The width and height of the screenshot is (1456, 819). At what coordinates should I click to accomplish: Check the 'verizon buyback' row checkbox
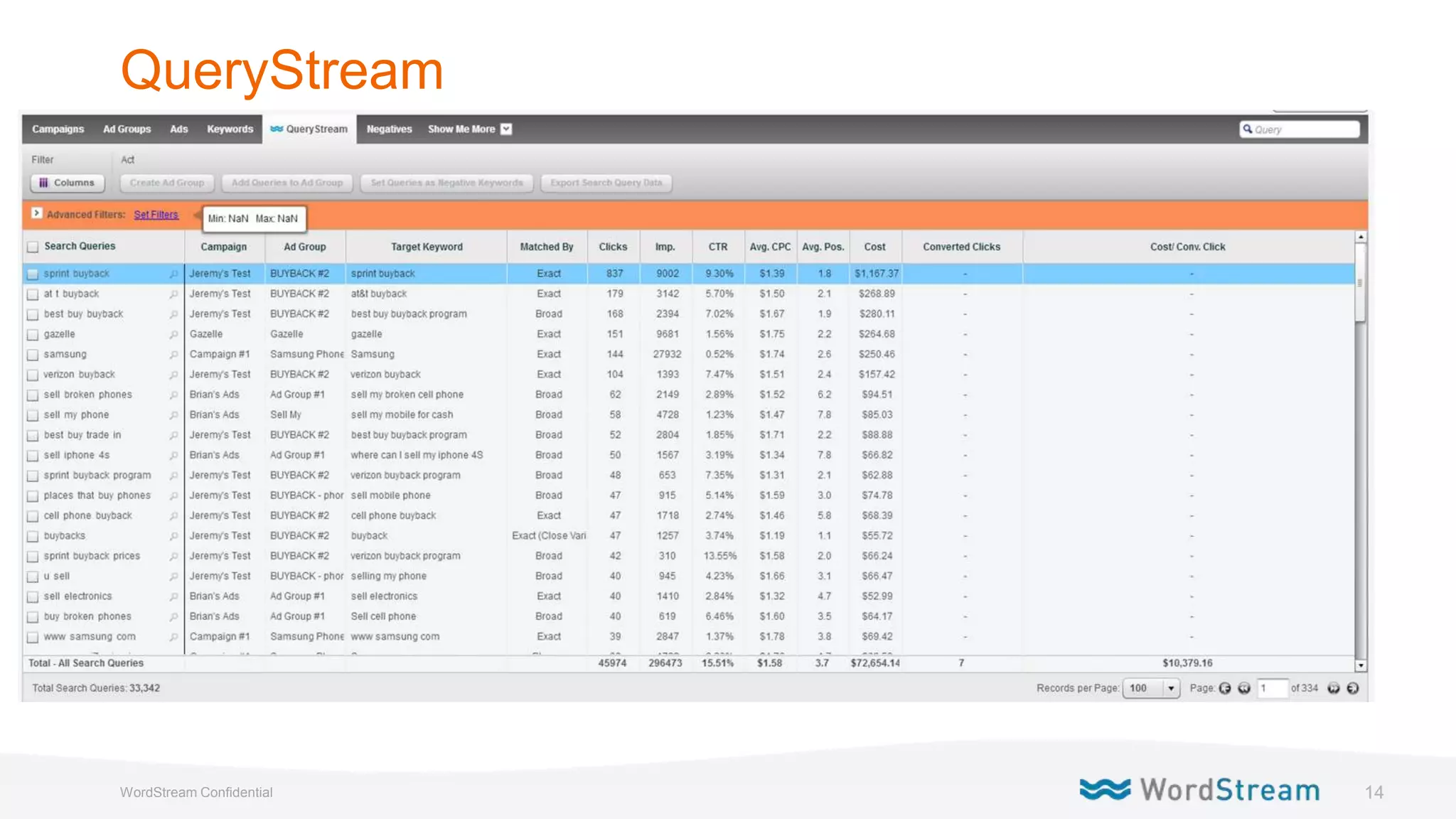pos(33,375)
